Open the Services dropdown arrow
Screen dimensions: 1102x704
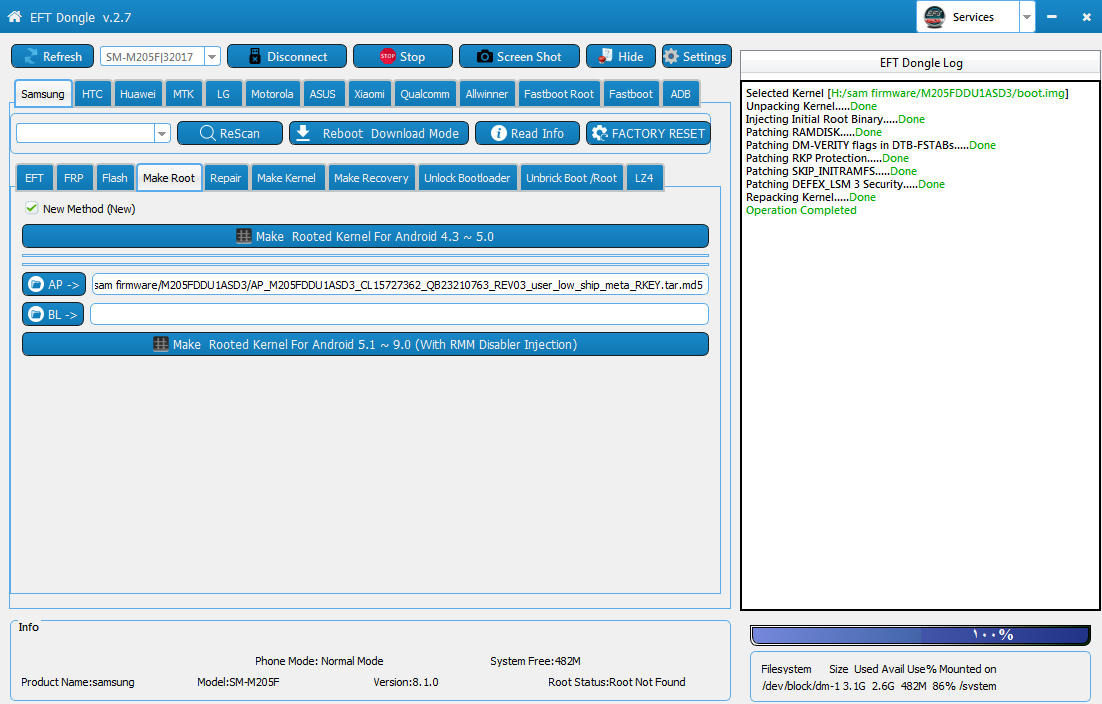coord(1027,17)
